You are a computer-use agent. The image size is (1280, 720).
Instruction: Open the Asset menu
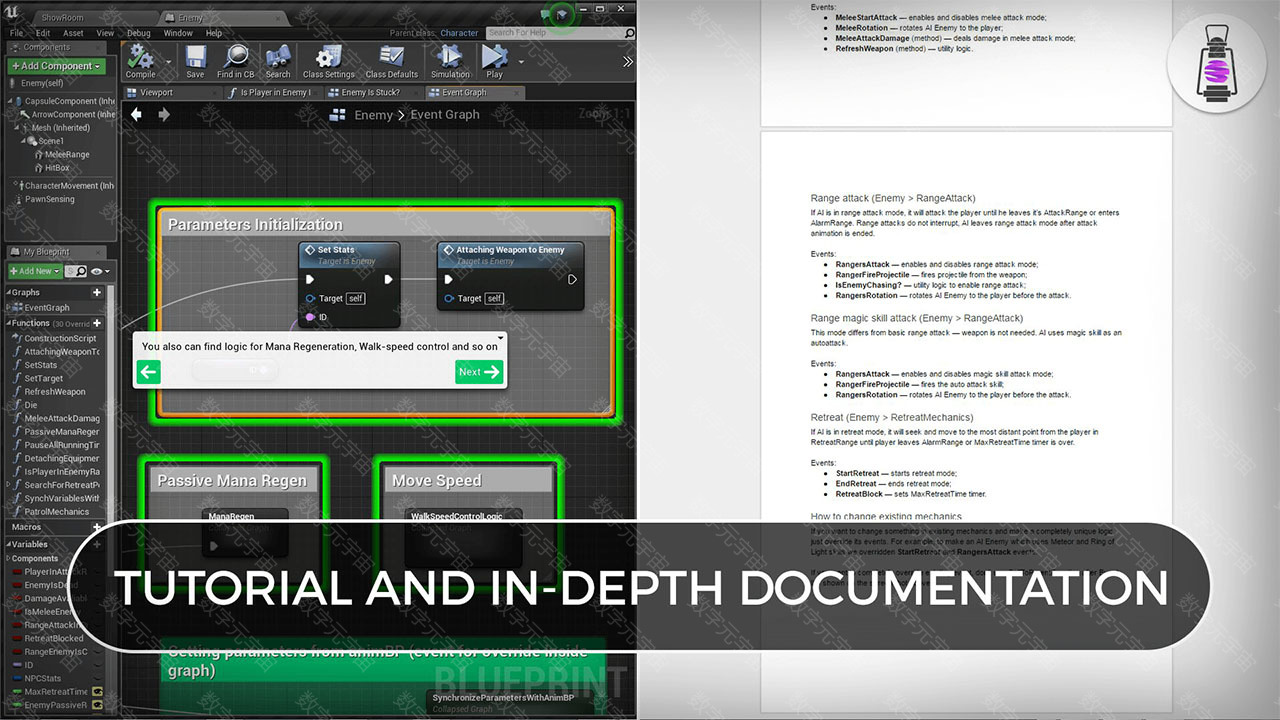click(x=73, y=33)
